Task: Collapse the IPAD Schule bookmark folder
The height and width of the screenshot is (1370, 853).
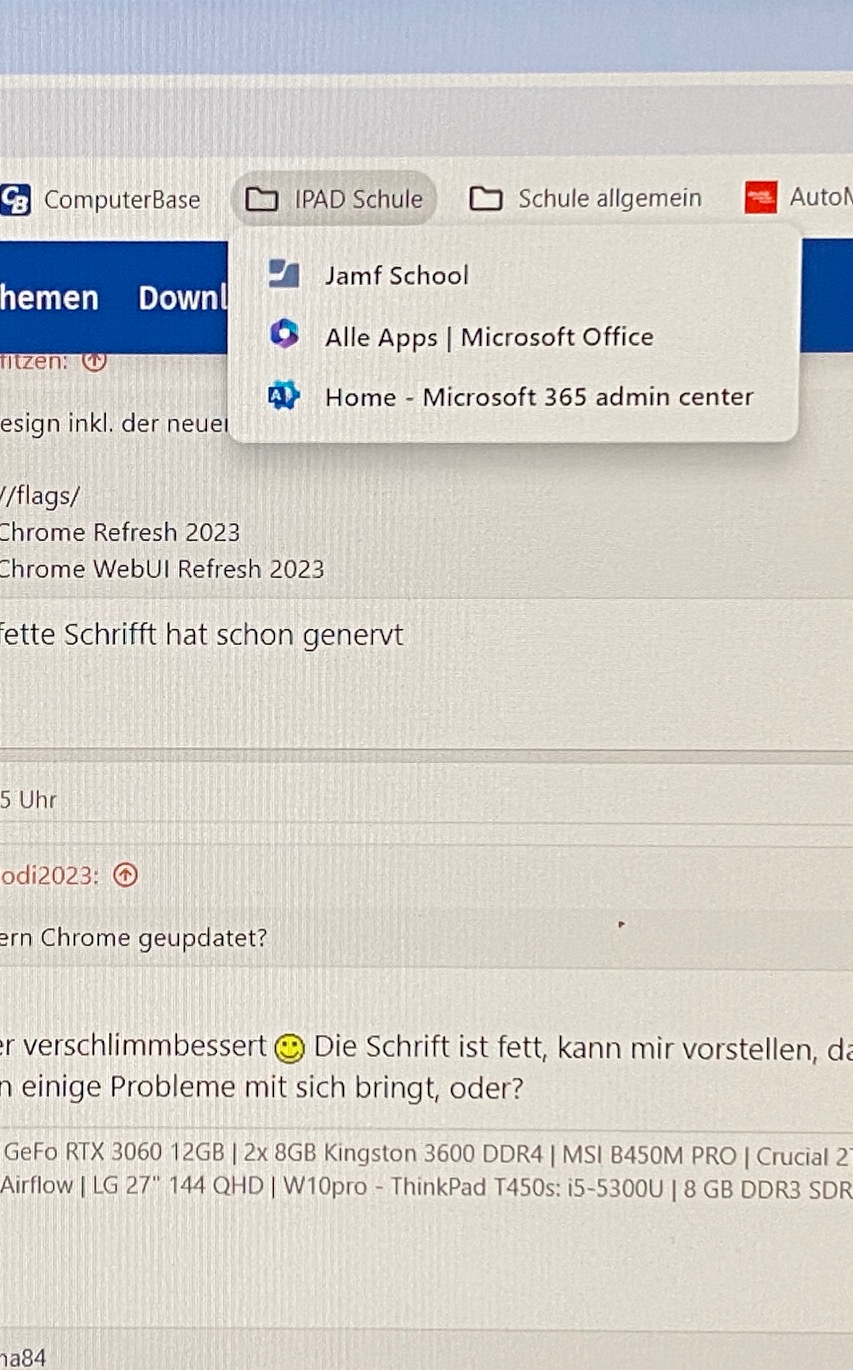Action: (334, 199)
